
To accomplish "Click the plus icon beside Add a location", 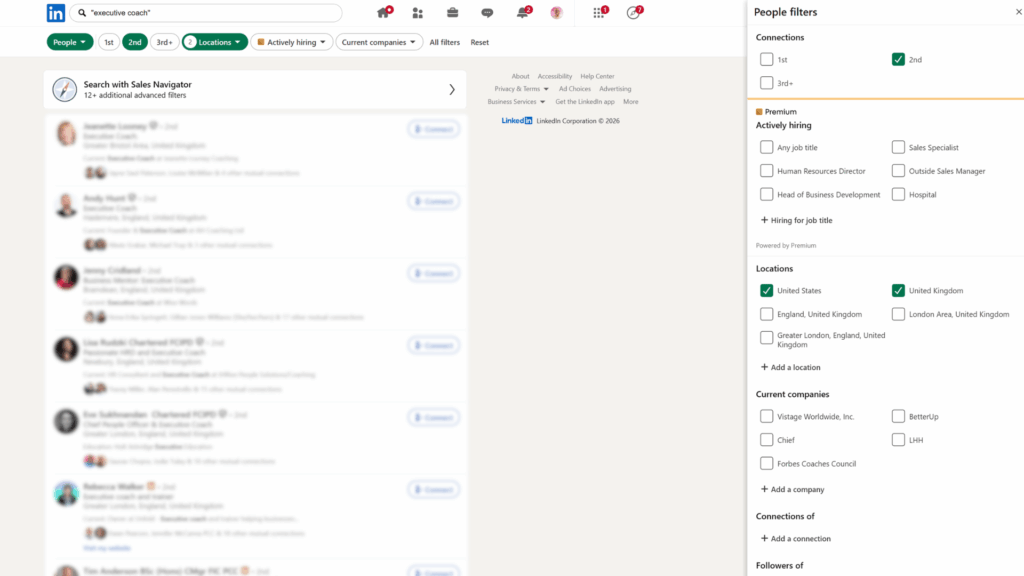I will (764, 367).
